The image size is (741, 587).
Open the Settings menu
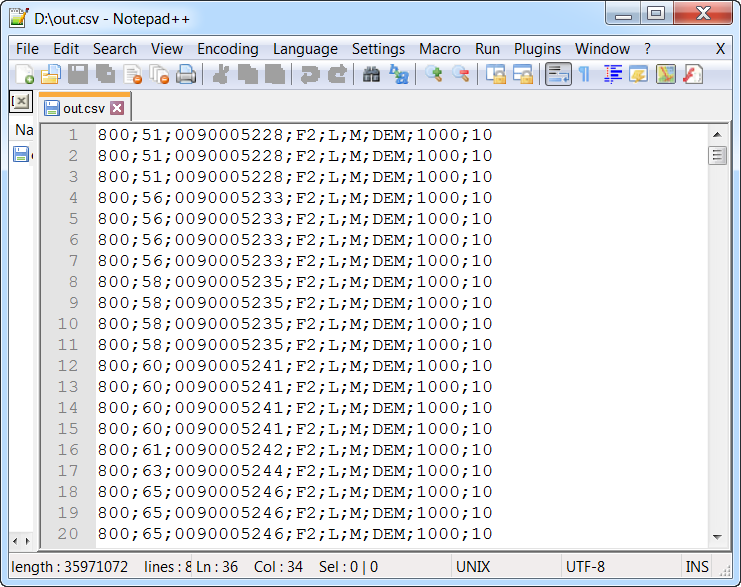click(x=379, y=49)
